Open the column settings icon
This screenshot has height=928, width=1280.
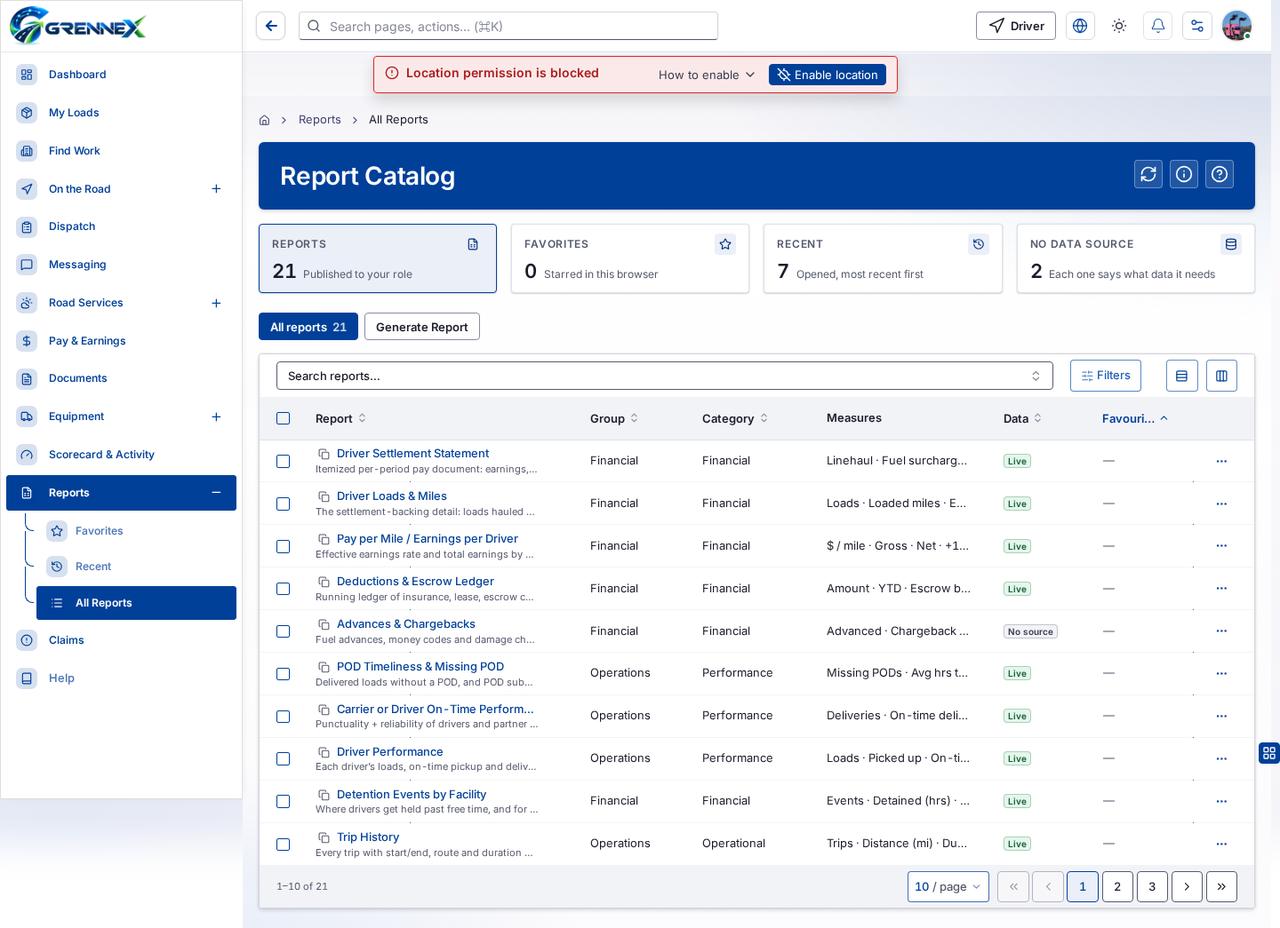point(1221,375)
